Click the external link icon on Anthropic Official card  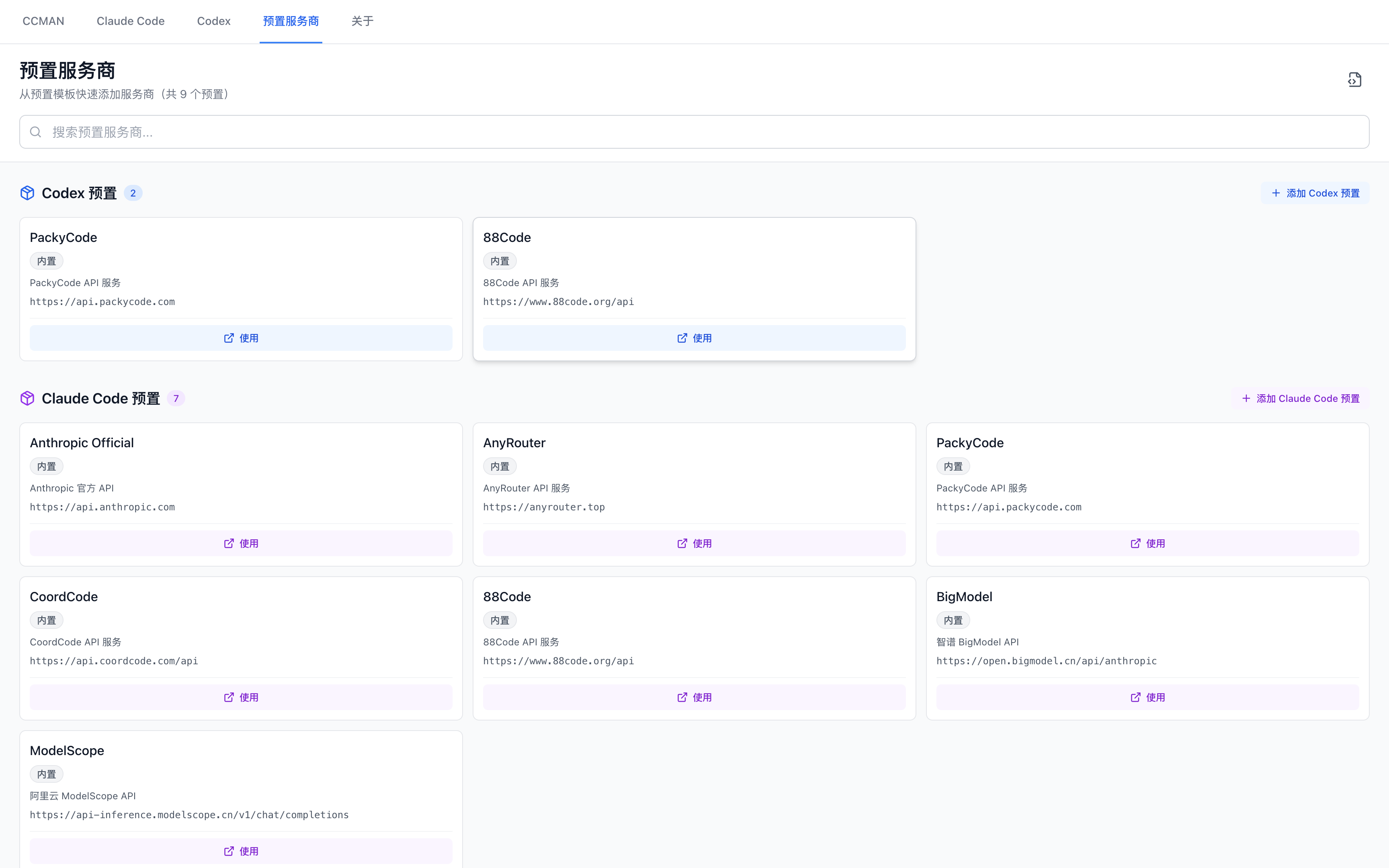point(229,543)
